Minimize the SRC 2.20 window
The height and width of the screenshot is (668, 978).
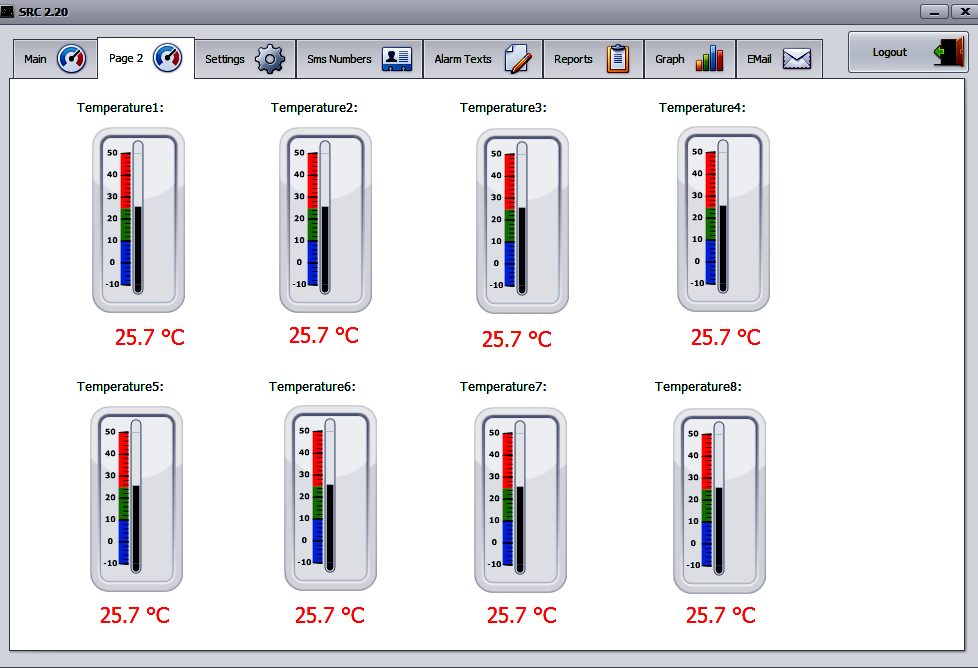934,11
